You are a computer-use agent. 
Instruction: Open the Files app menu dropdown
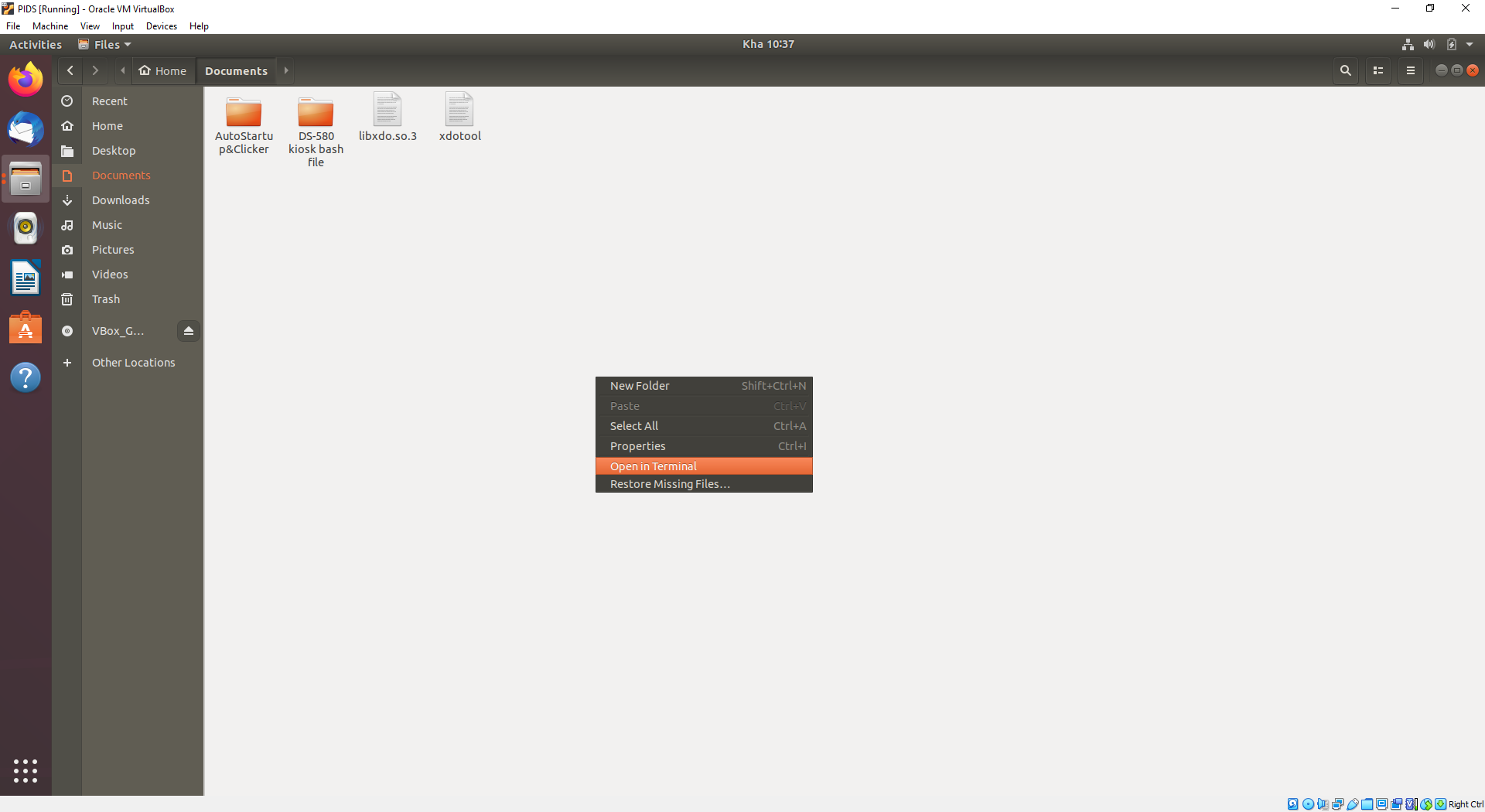104,44
